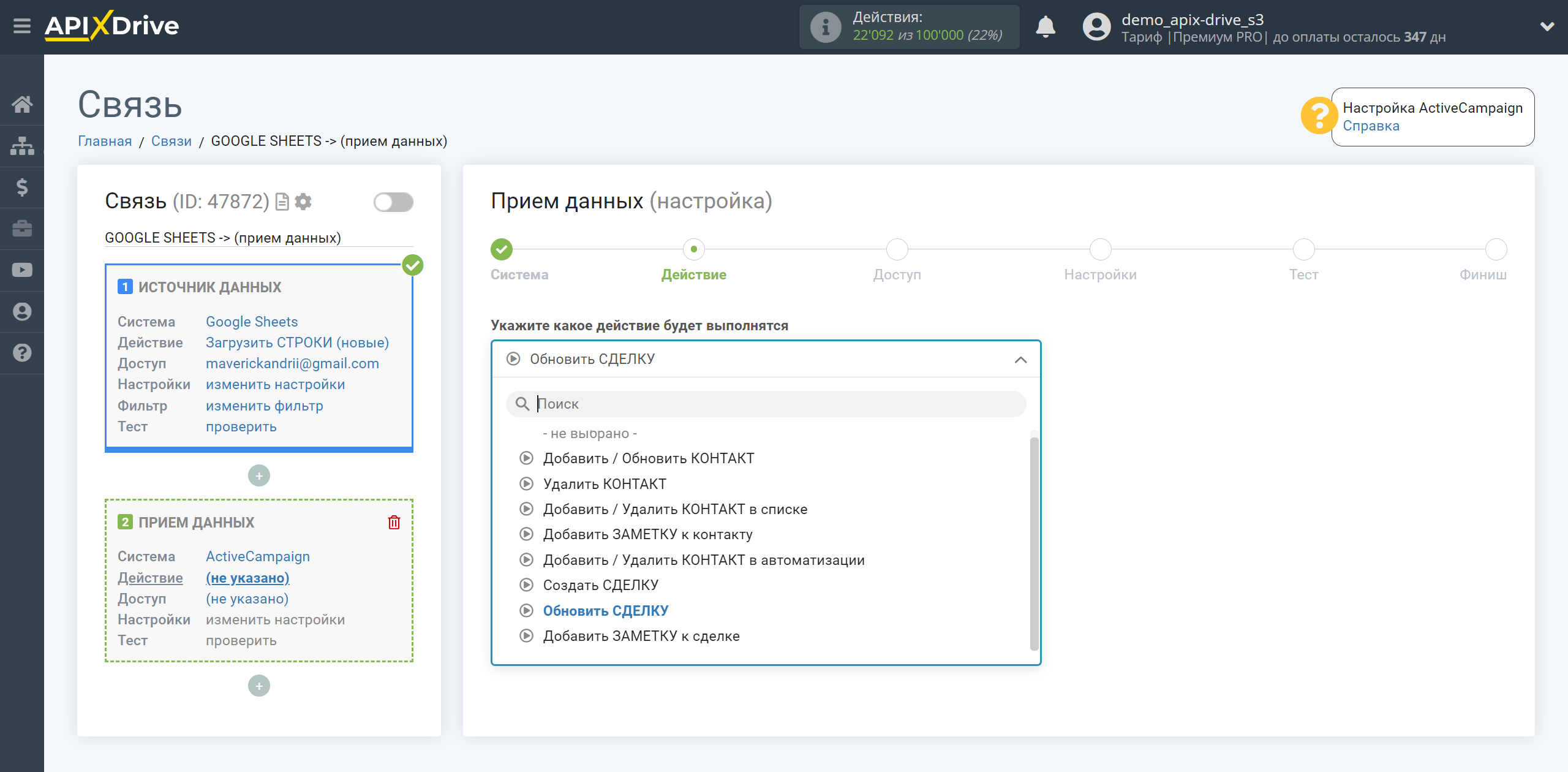The image size is (1568, 772).
Task: Focus the Поиск search field
Action: pos(766,404)
